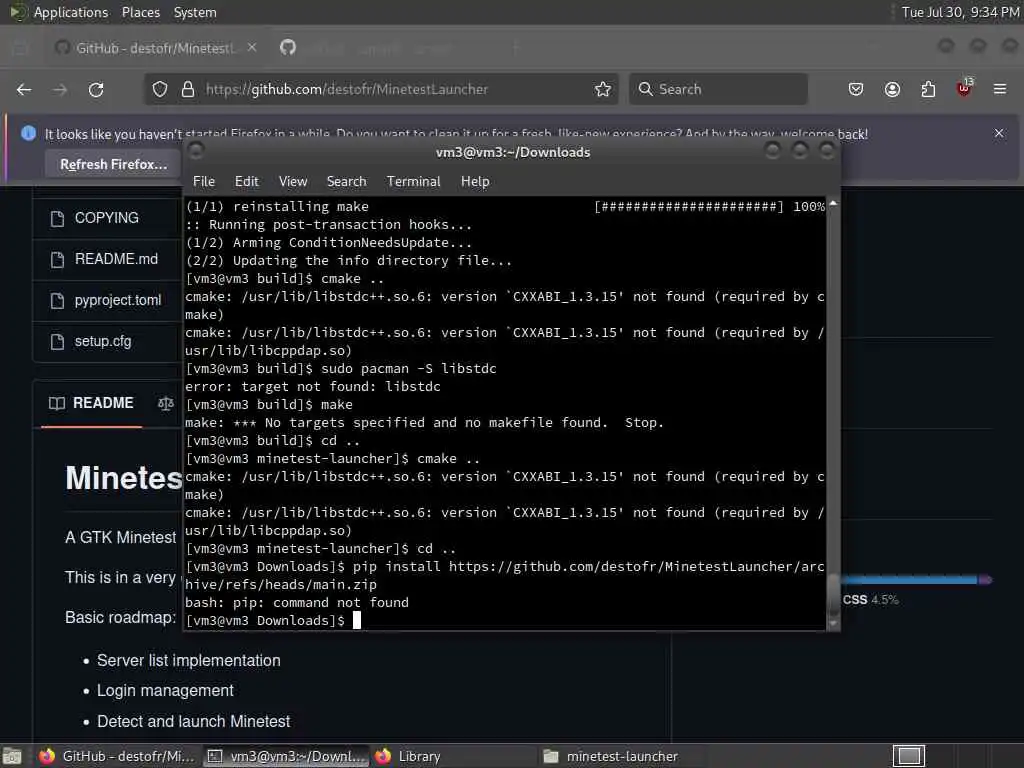The height and width of the screenshot is (768, 1024).
Task: Click the info icon in notification bar
Action: point(28,133)
